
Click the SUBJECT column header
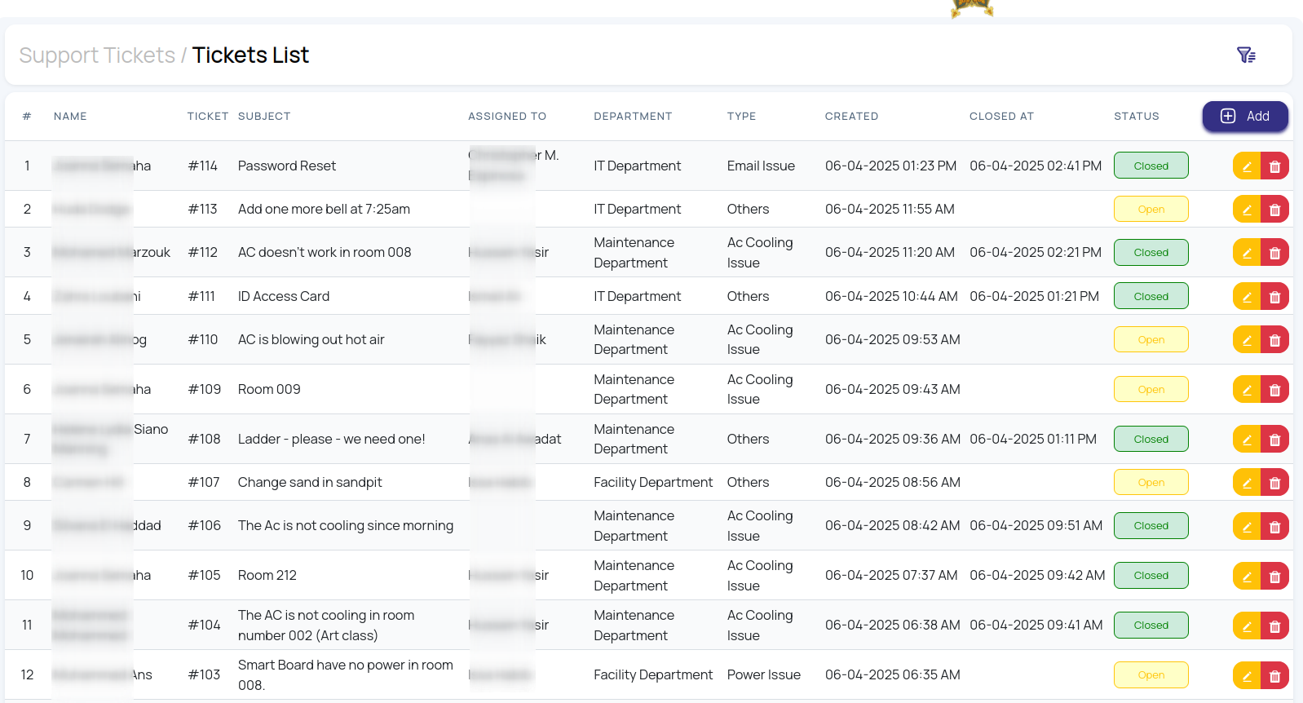pos(264,116)
